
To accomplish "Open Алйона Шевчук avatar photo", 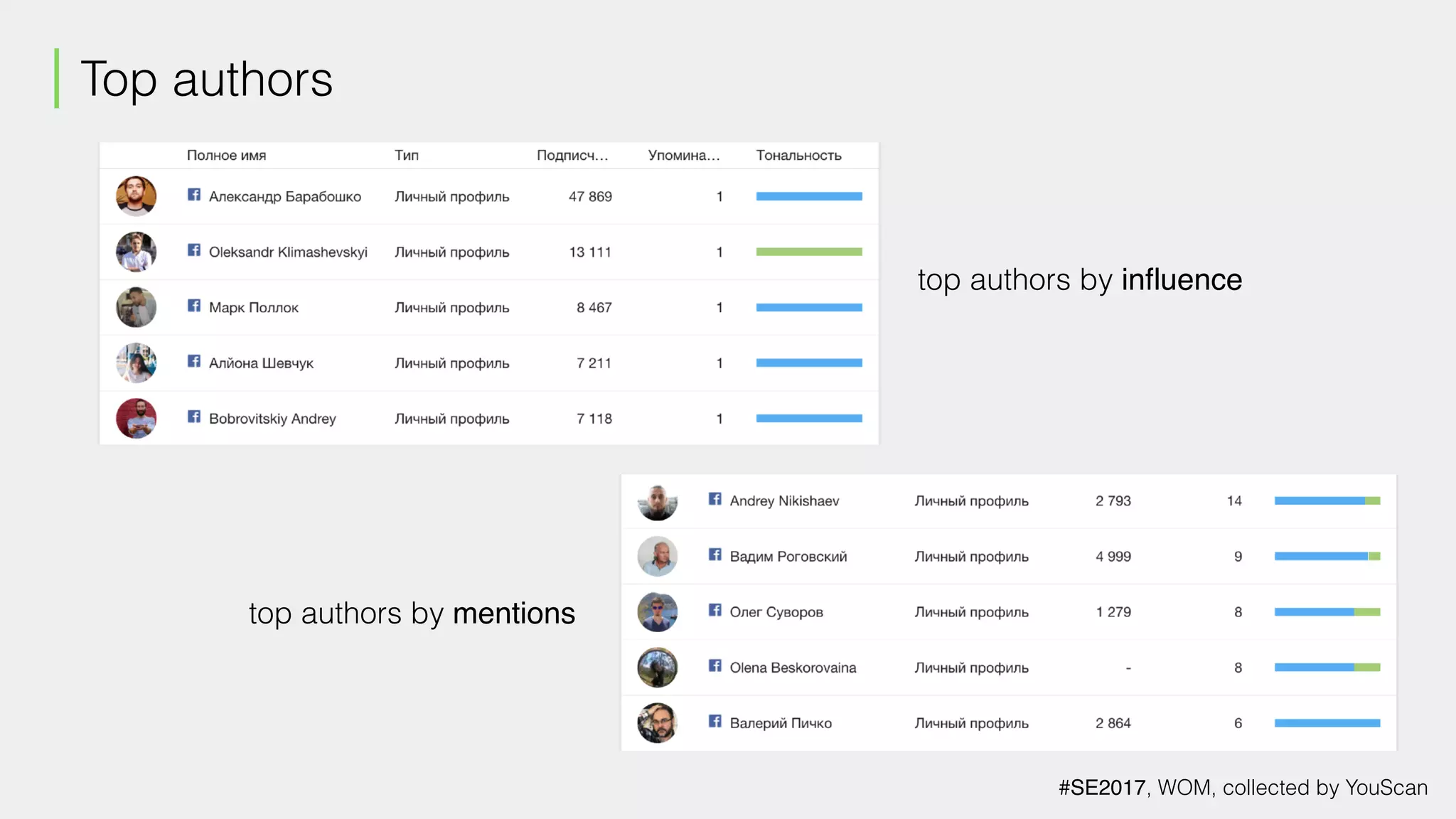I will 136,363.
